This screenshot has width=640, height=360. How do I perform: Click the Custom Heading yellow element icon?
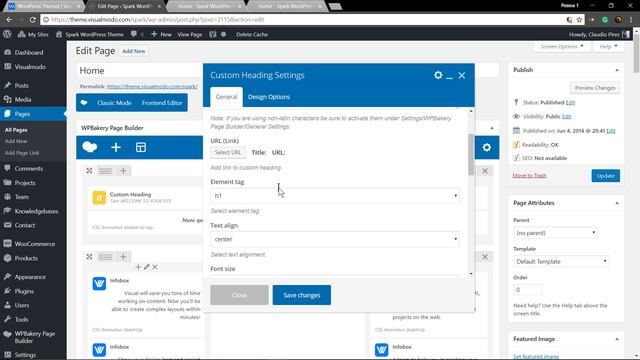(99, 198)
